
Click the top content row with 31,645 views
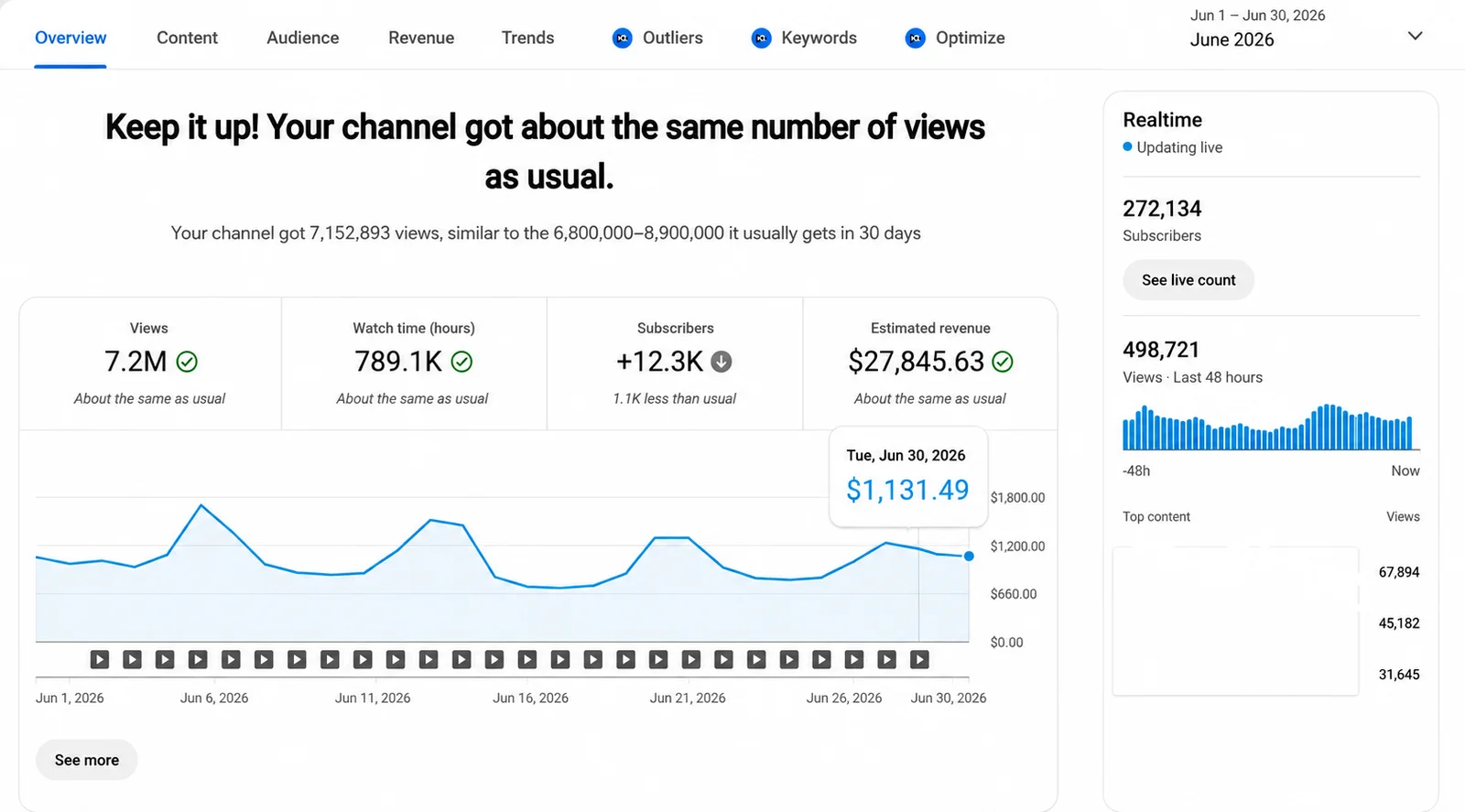[x=1266, y=675]
